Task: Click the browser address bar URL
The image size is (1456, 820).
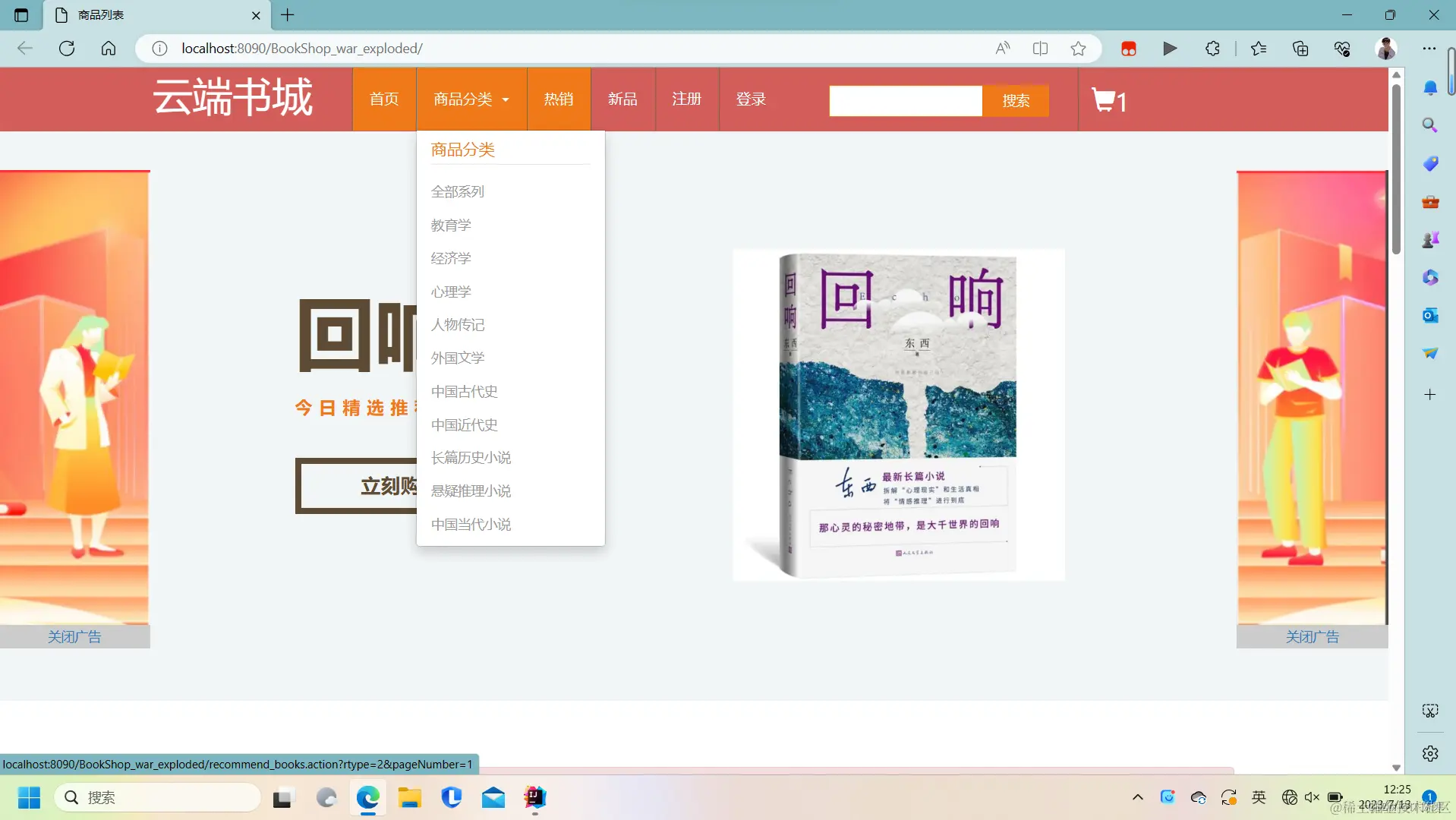Action: click(x=302, y=49)
